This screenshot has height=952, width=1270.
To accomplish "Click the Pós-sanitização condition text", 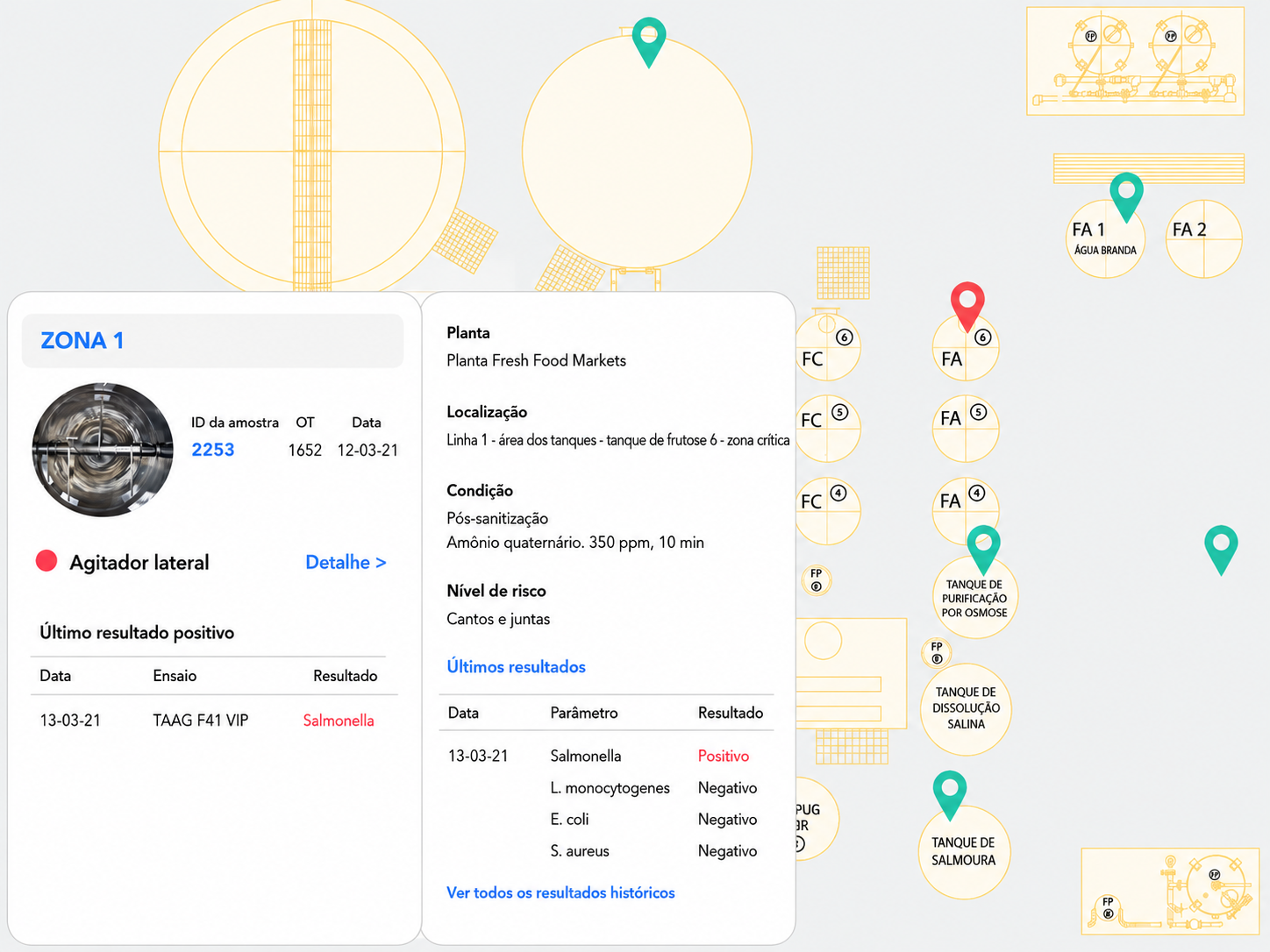I will (x=497, y=519).
